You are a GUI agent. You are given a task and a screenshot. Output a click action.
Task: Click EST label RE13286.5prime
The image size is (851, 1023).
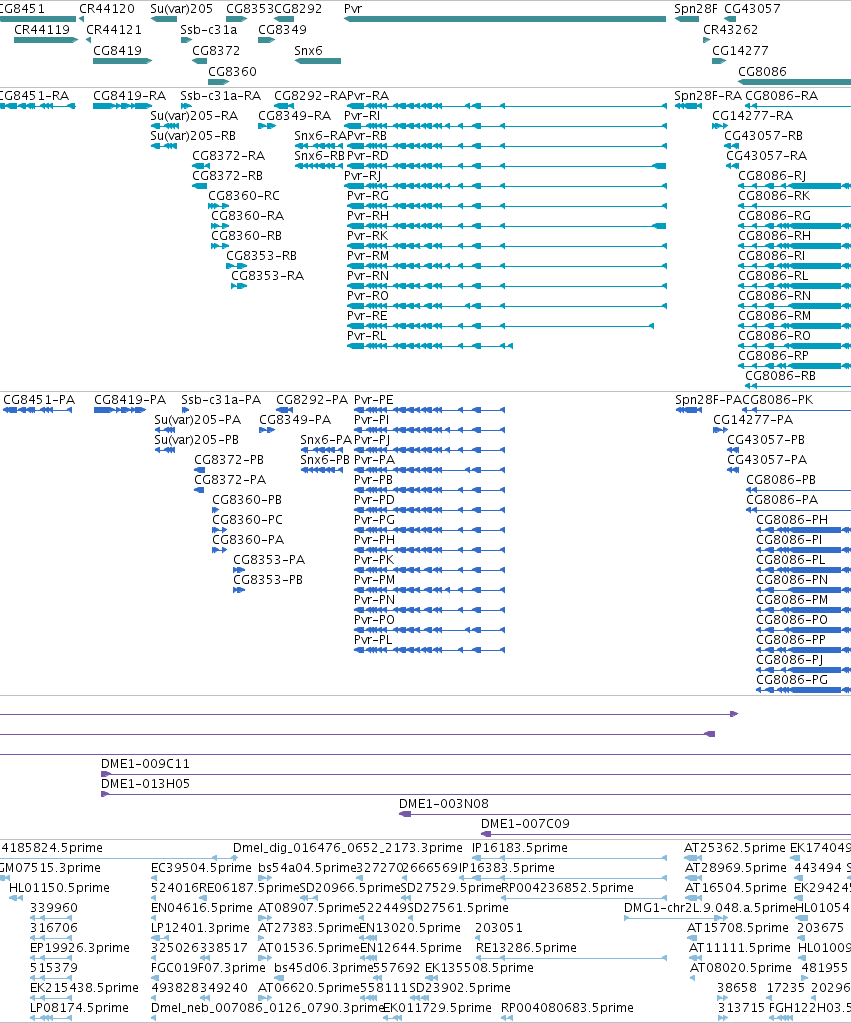click(x=526, y=947)
